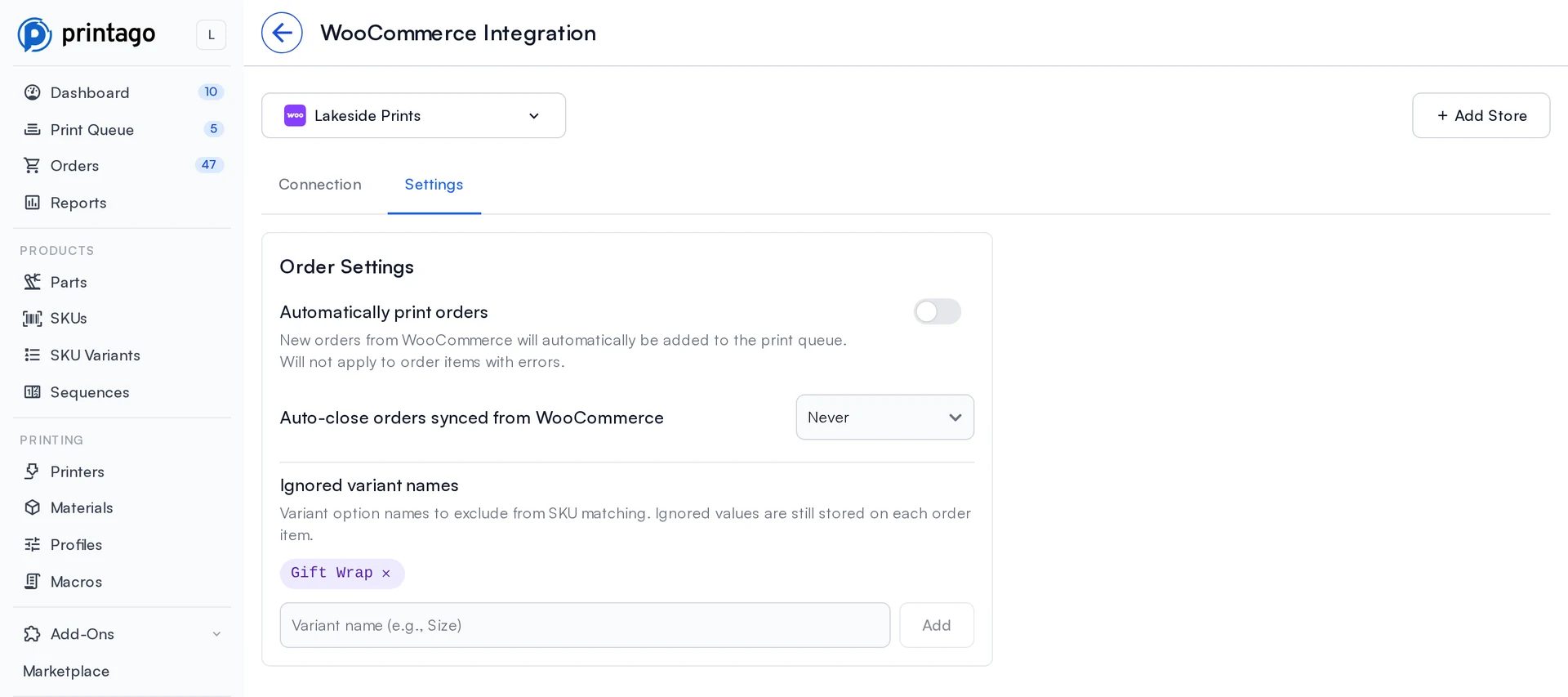This screenshot has width=1568, height=697.
Task: Enable Automatically print orders toggle
Action: tap(938, 311)
